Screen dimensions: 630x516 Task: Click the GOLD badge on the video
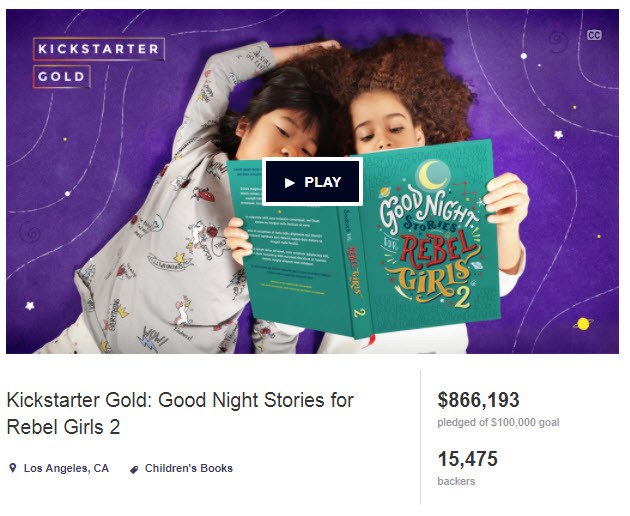62,77
